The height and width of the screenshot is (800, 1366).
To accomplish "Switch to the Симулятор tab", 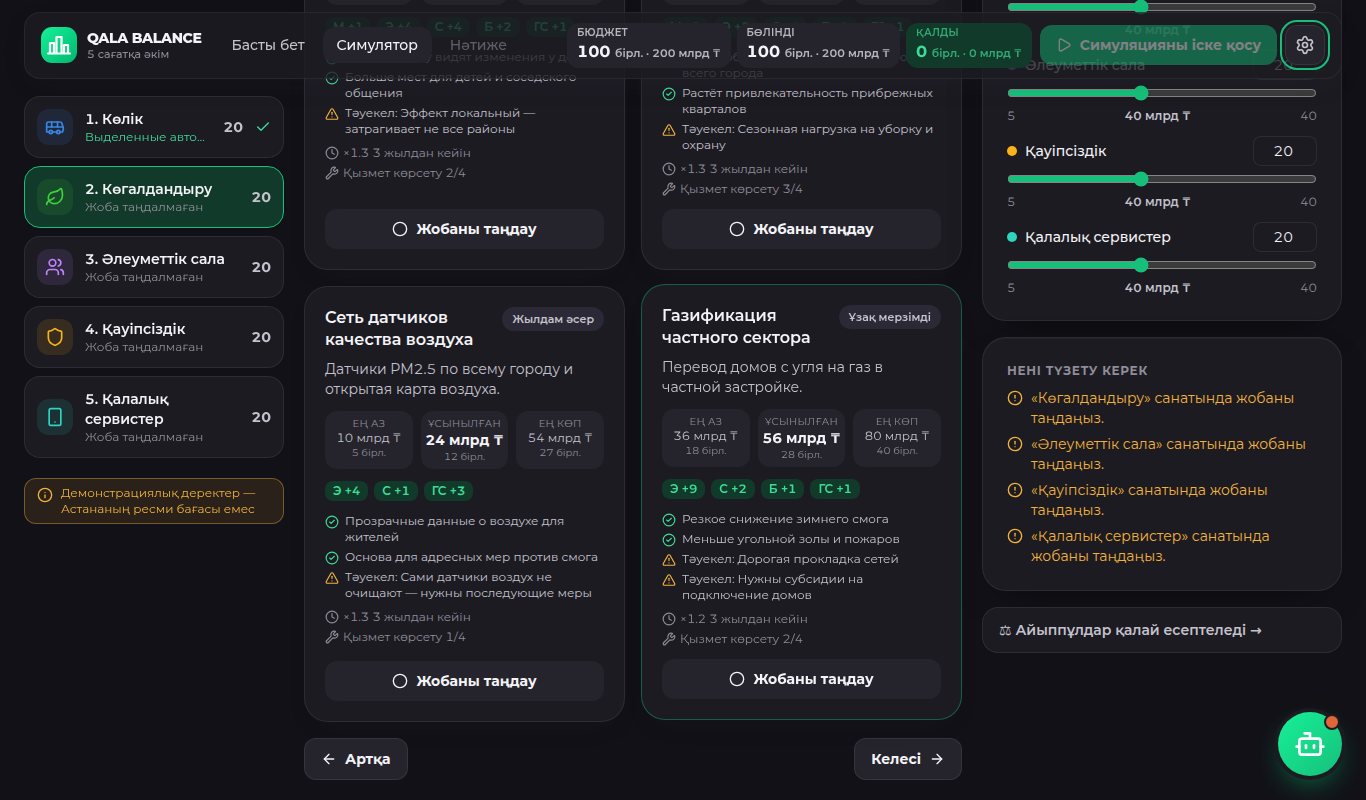I will point(377,45).
